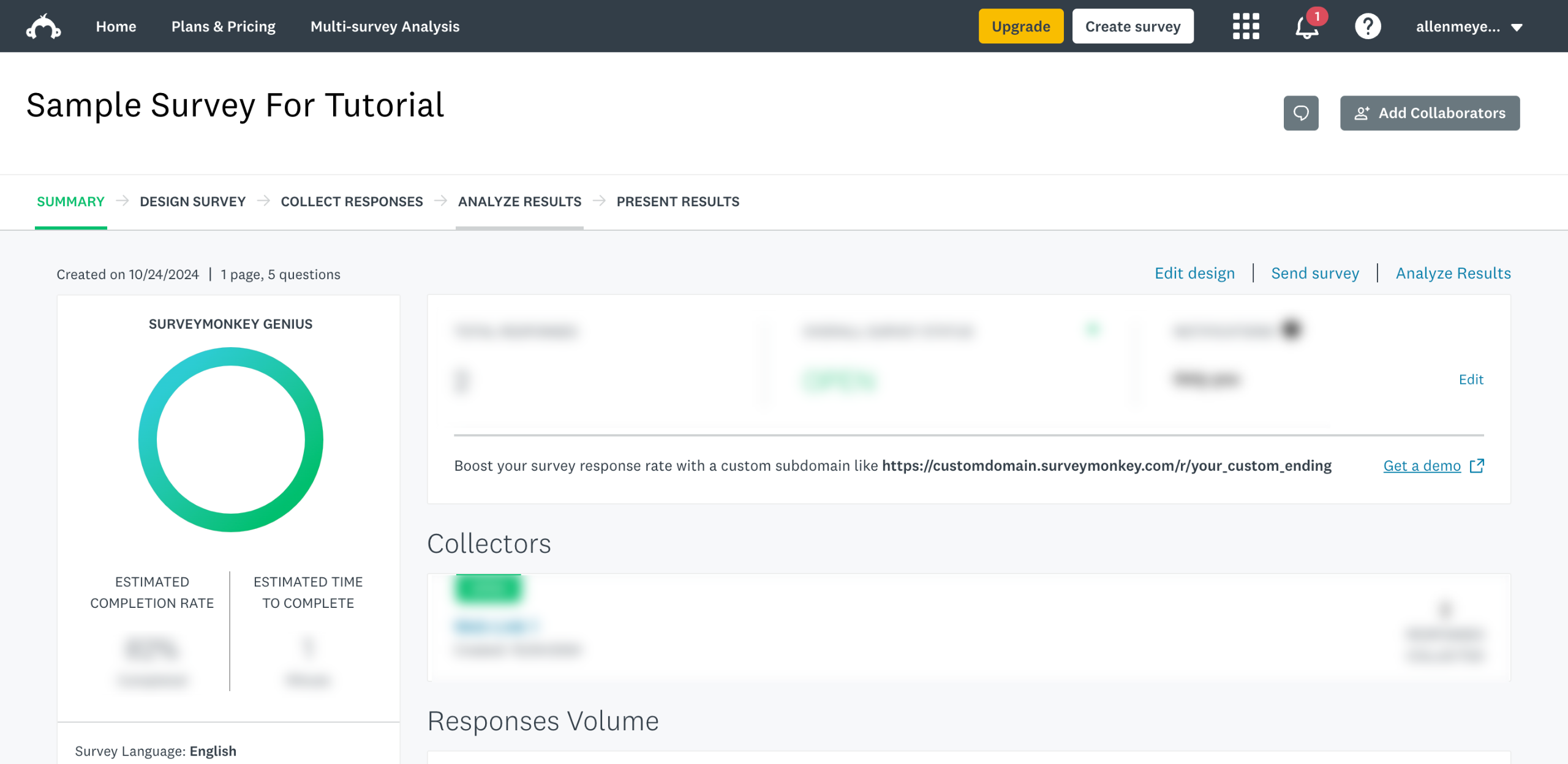This screenshot has width=1568, height=764.
Task: Click the external link icon beside Get a demo
Action: (x=1477, y=466)
